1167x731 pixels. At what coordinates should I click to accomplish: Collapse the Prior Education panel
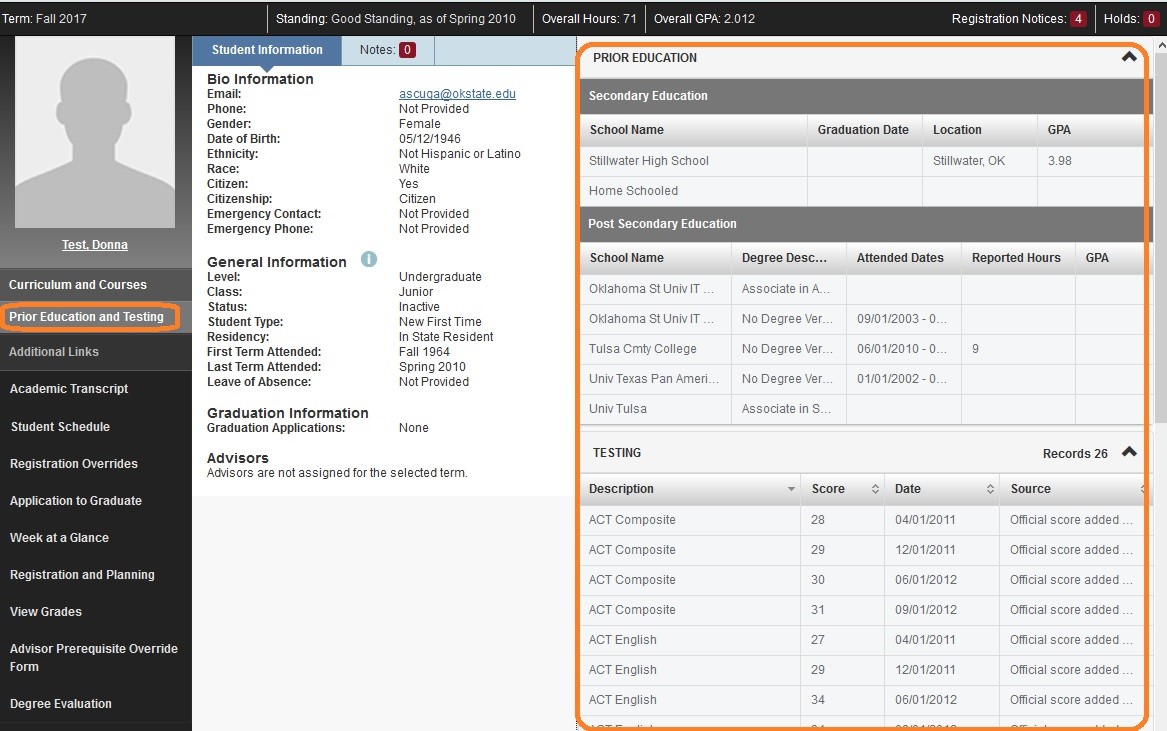tap(1129, 58)
